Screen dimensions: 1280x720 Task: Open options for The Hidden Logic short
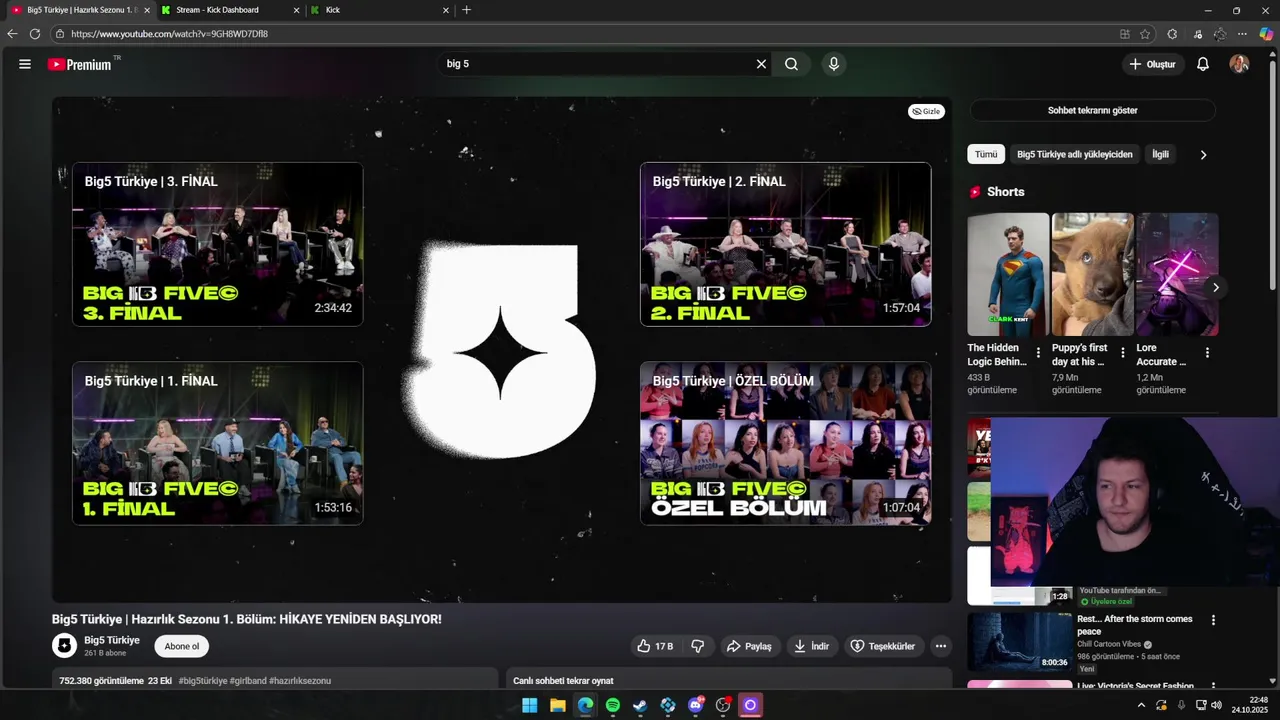tap(1038, 353)
